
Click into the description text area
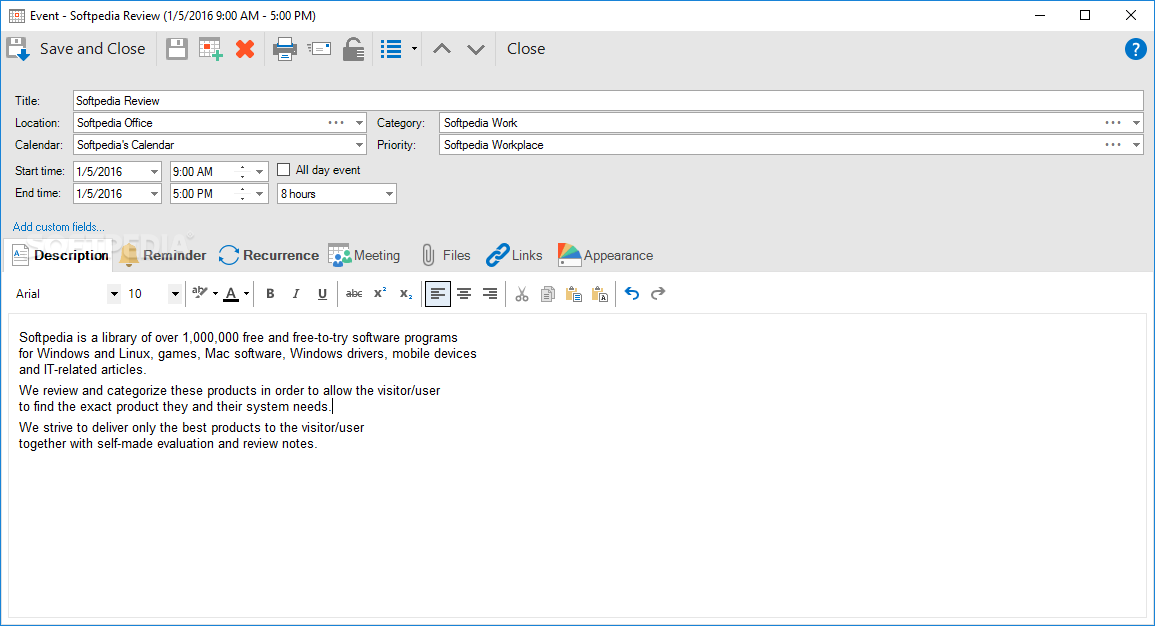coord(578,465)
